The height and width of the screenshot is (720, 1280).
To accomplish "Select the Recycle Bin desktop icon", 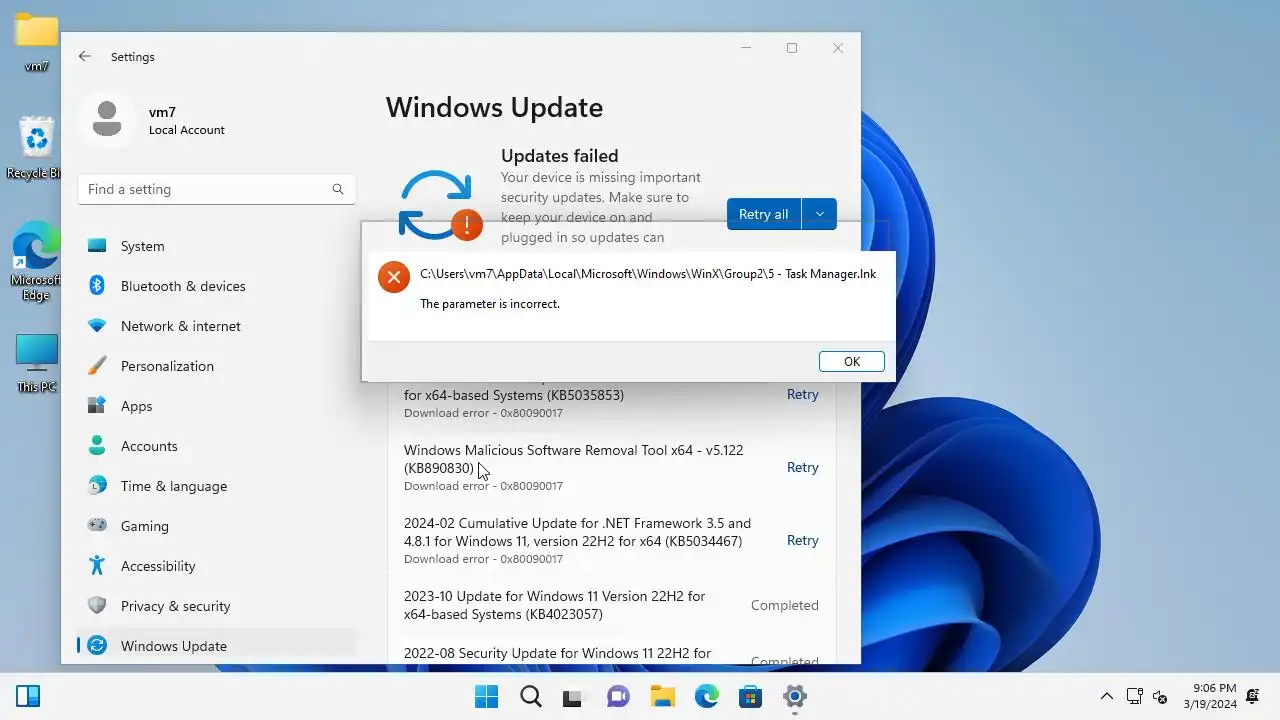I will coord(36,148).
